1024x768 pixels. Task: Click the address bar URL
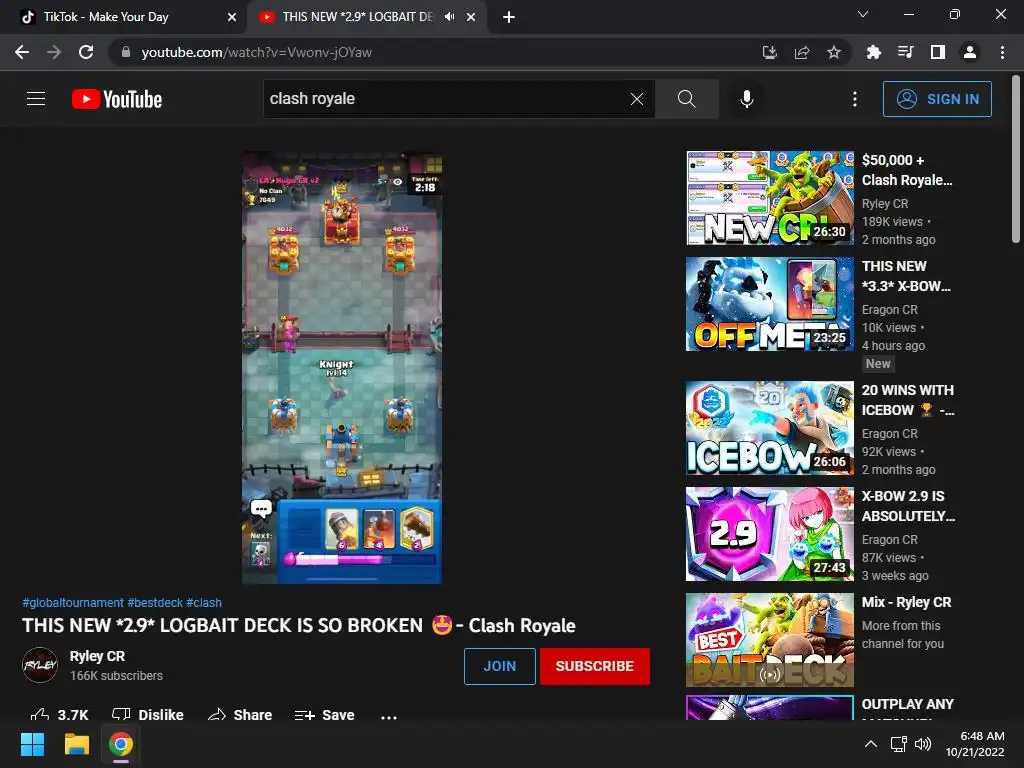(x=257, y=52)
